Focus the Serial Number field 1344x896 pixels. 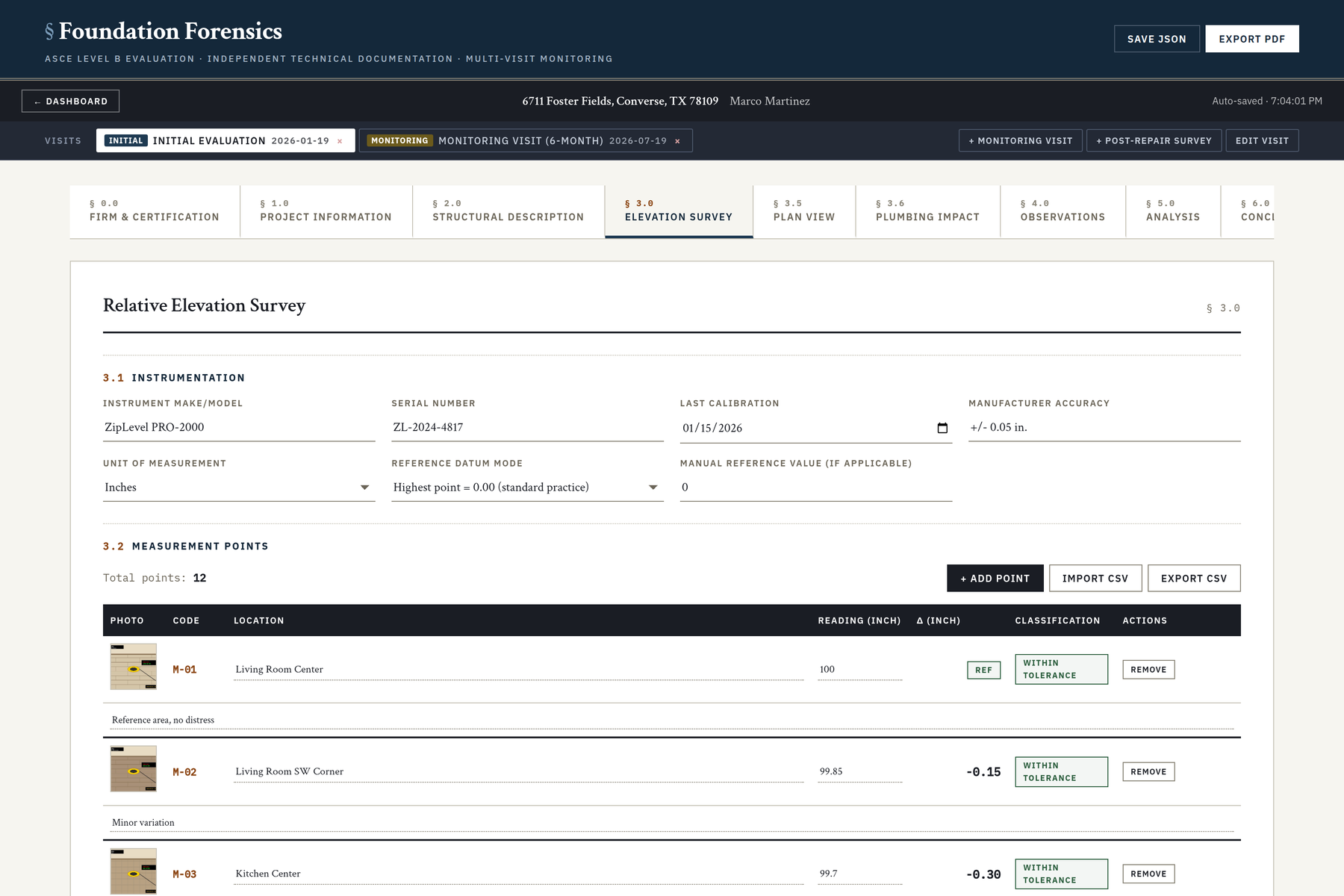pyautogui.click(x=527, y=428)
